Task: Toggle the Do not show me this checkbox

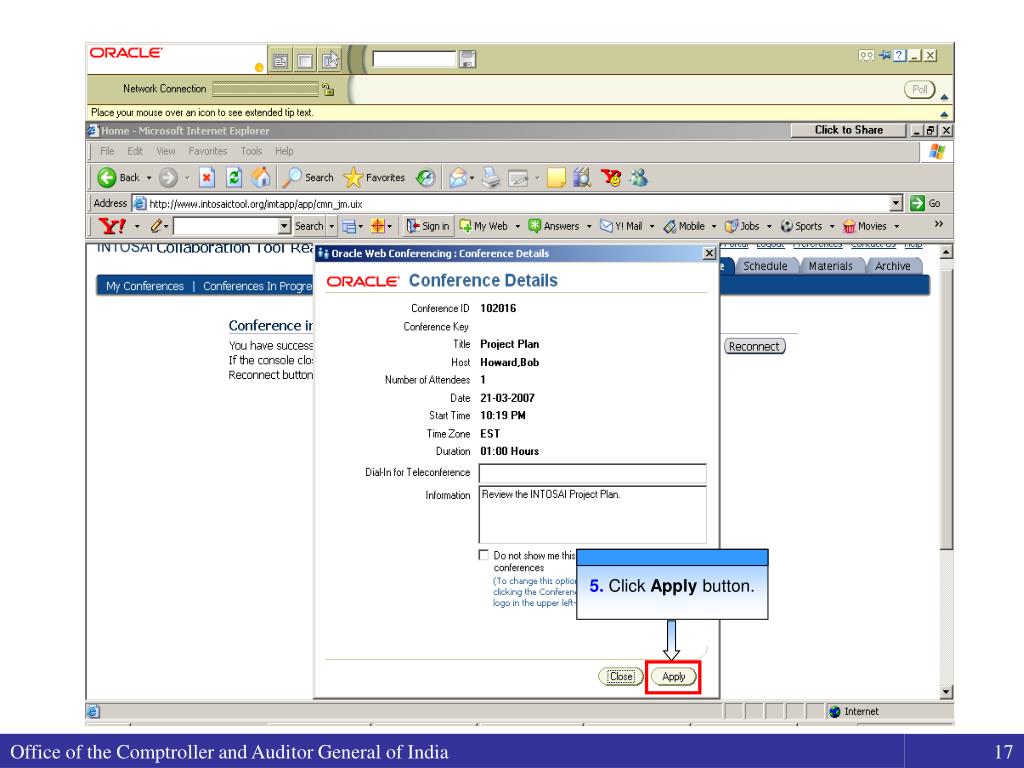Action: click(483, 555)
